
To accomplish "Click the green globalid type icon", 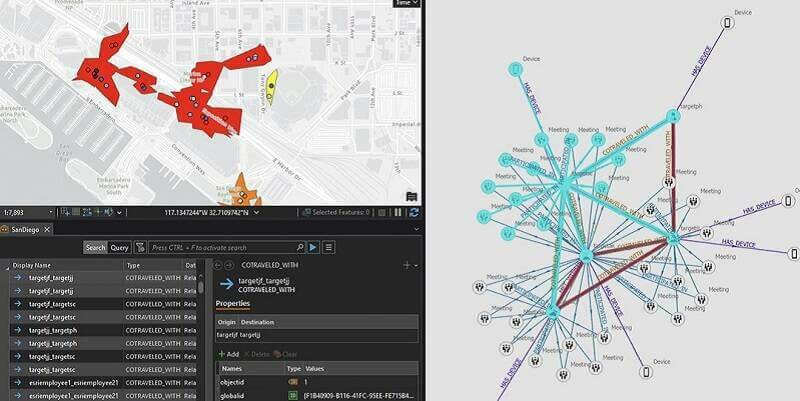I will click(293, 395).
